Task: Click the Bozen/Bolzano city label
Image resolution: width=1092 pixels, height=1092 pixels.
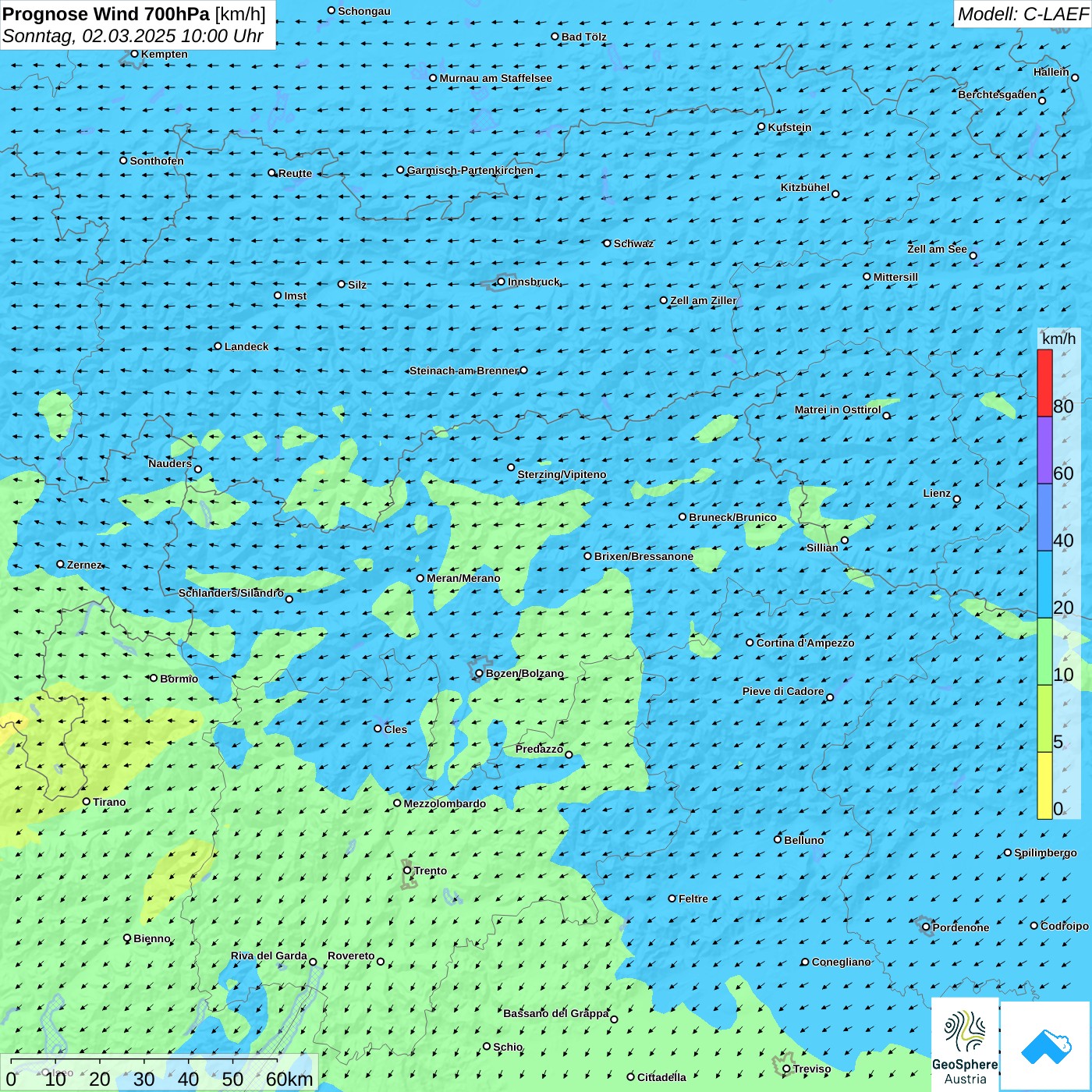Action: click(x=524, y=673)
